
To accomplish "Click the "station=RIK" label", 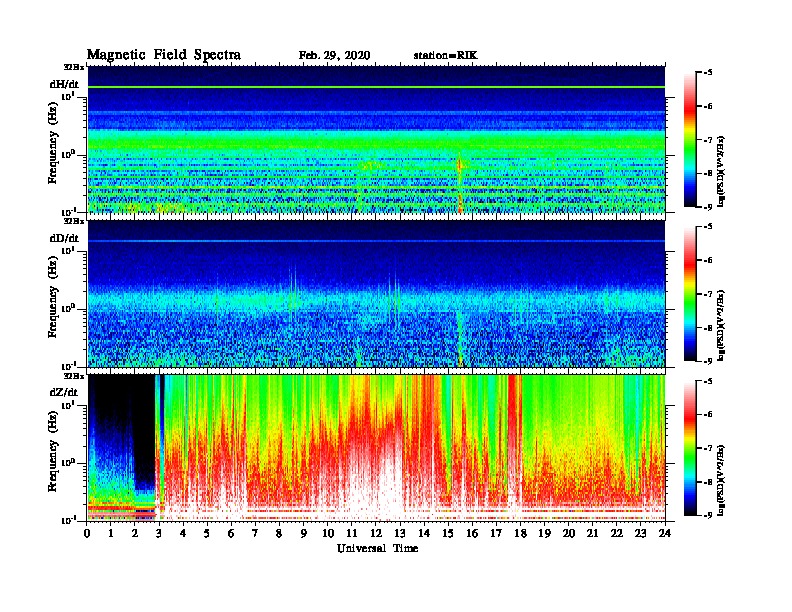I will pyautogui.click(x=445, y=56).
